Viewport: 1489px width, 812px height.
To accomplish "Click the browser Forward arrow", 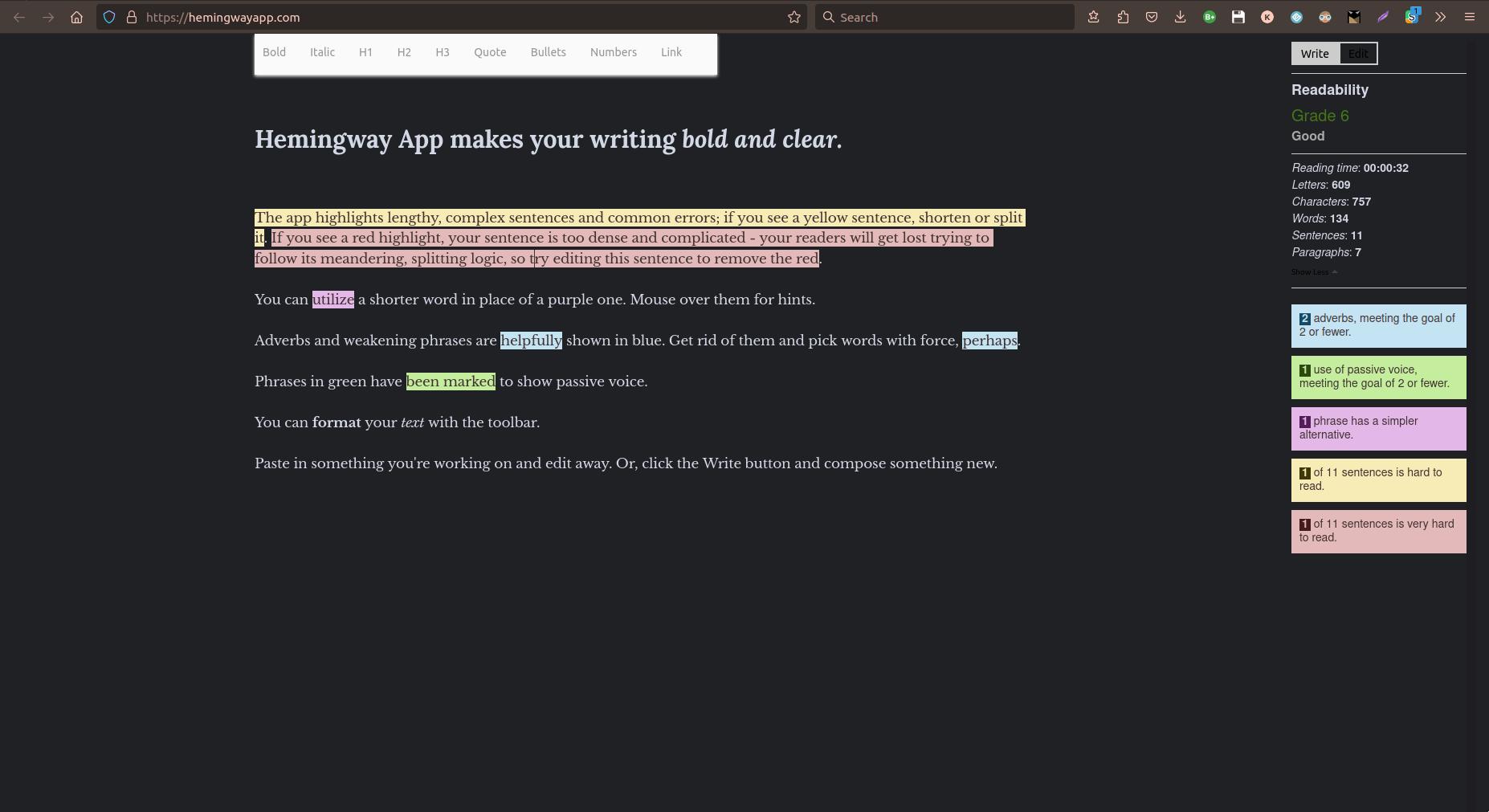I will [x=48, y=17].
